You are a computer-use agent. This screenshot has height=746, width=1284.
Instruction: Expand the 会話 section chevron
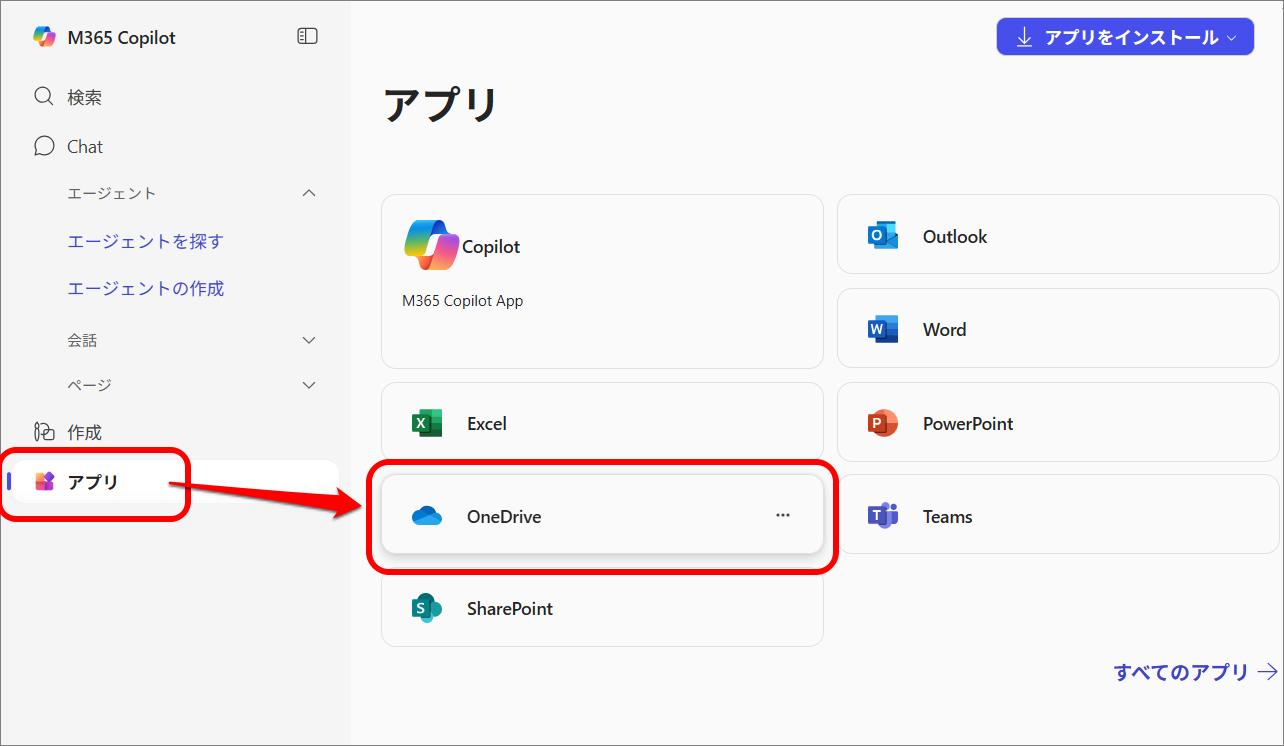[x=309, y=340]
